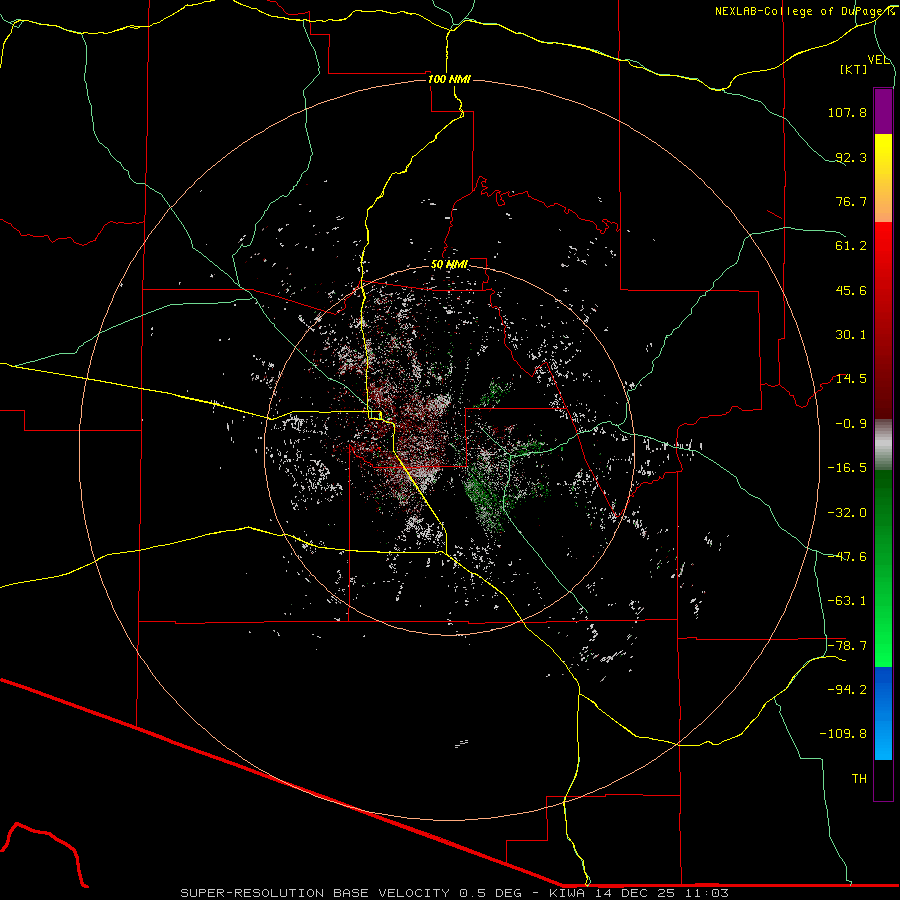Click the purple segment of the color bar
The width and height of the screenshot is (900, 900).
(x=883, y=112)
